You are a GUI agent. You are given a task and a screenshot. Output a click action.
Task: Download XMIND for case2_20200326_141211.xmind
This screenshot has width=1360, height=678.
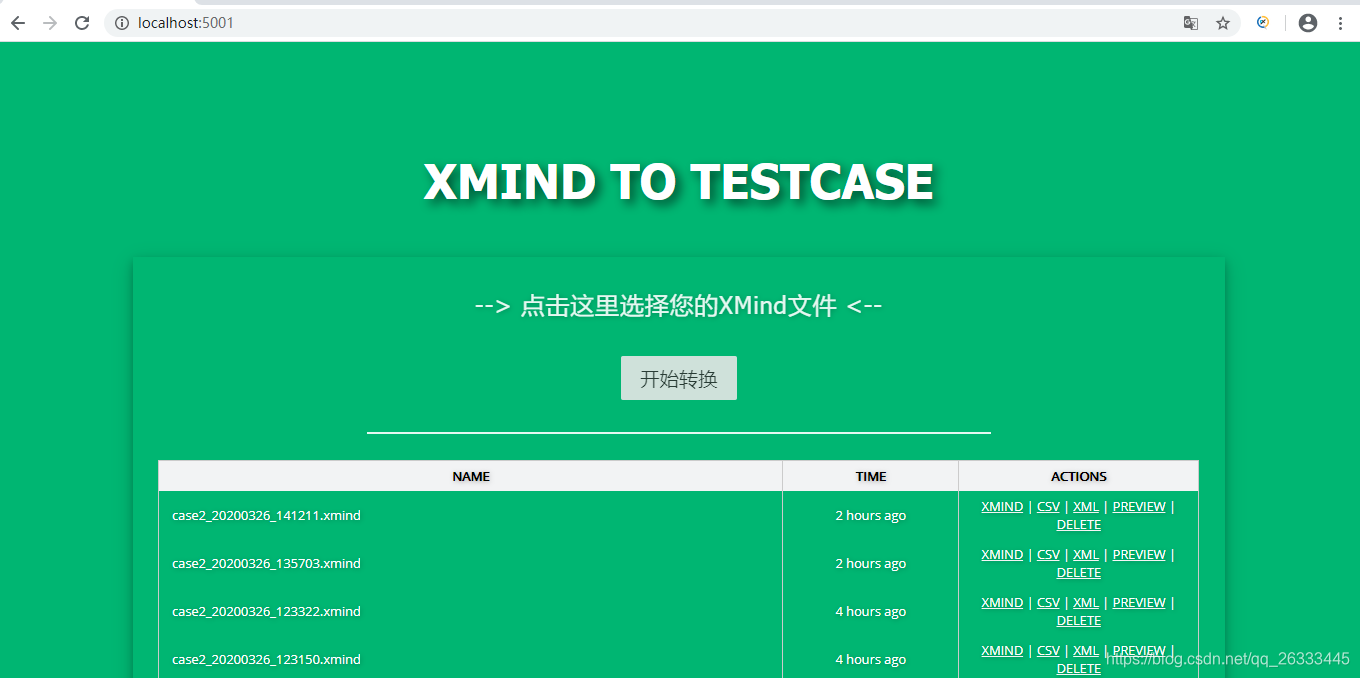tap(1001, 506)
